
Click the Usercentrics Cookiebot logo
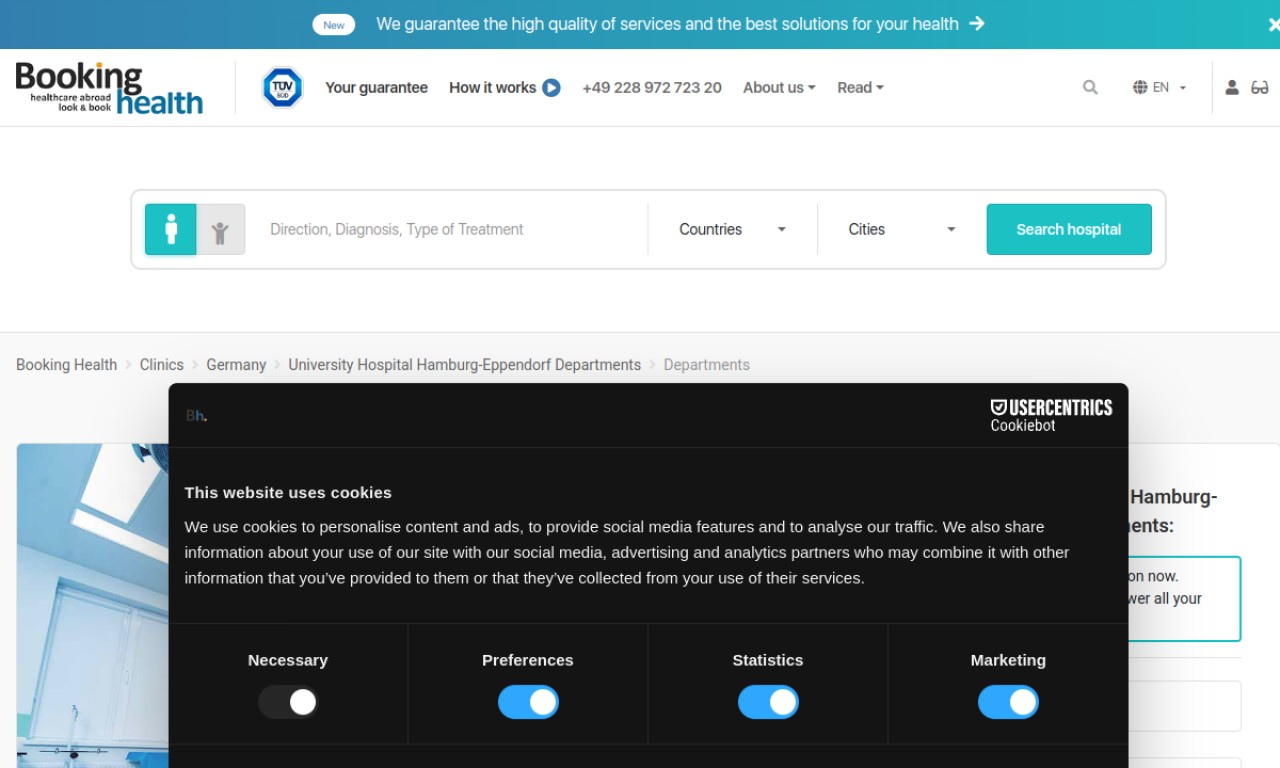1051,415
